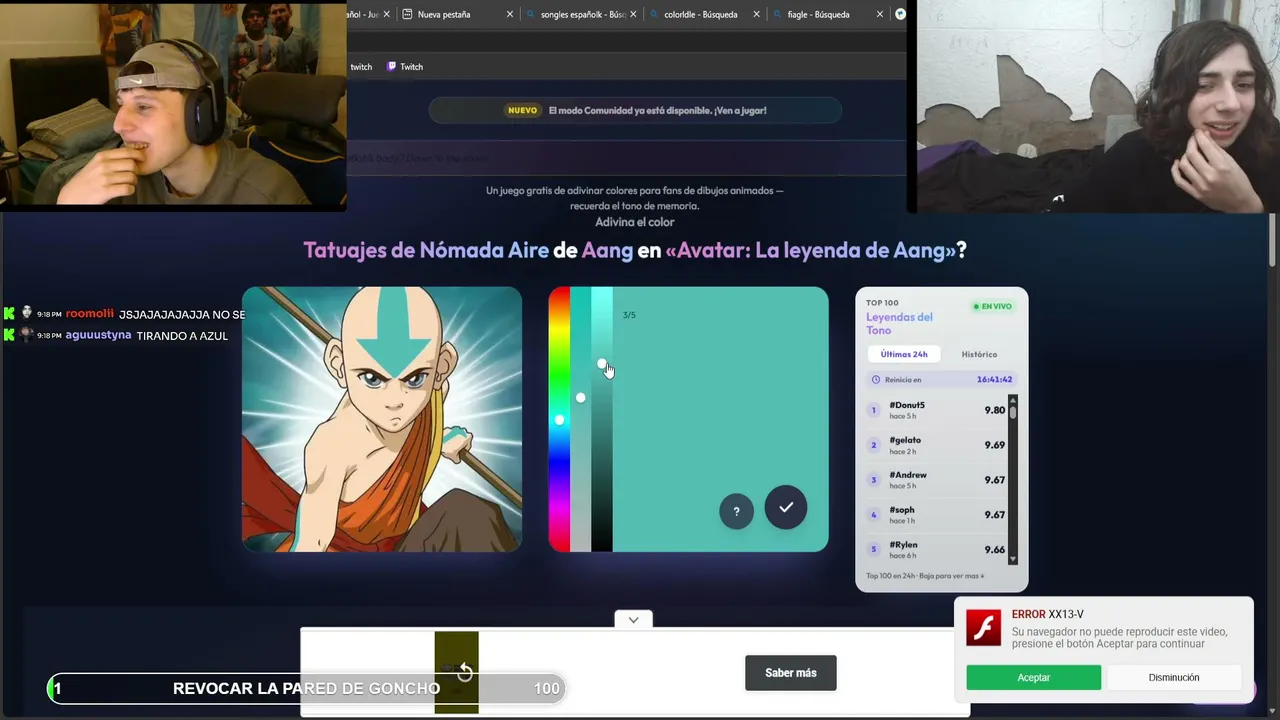
Task: Click the saturation slider handle
Action: point(580,398)
